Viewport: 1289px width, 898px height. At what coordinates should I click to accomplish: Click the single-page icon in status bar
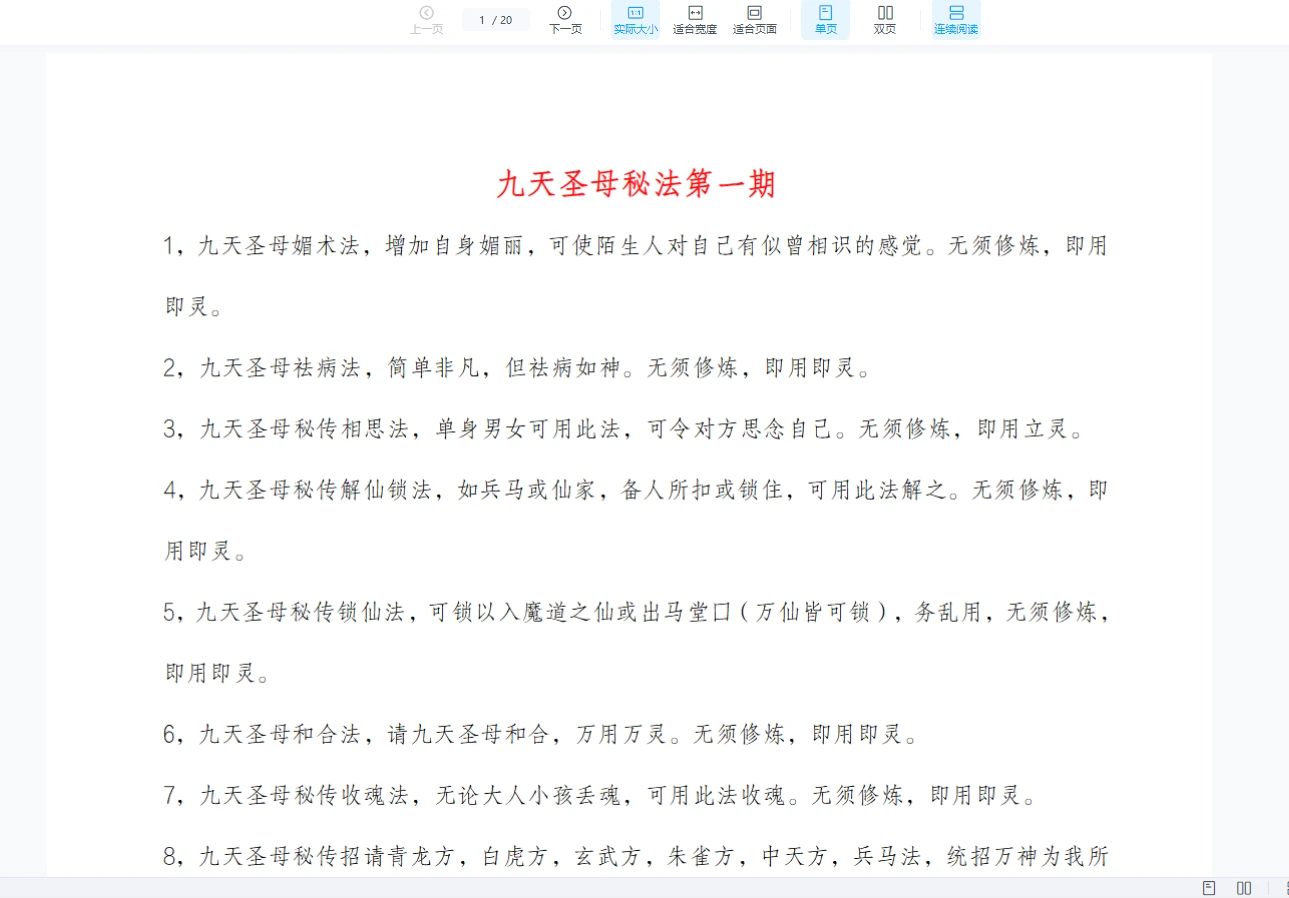pyautogui.click(x=1209, y=888)
